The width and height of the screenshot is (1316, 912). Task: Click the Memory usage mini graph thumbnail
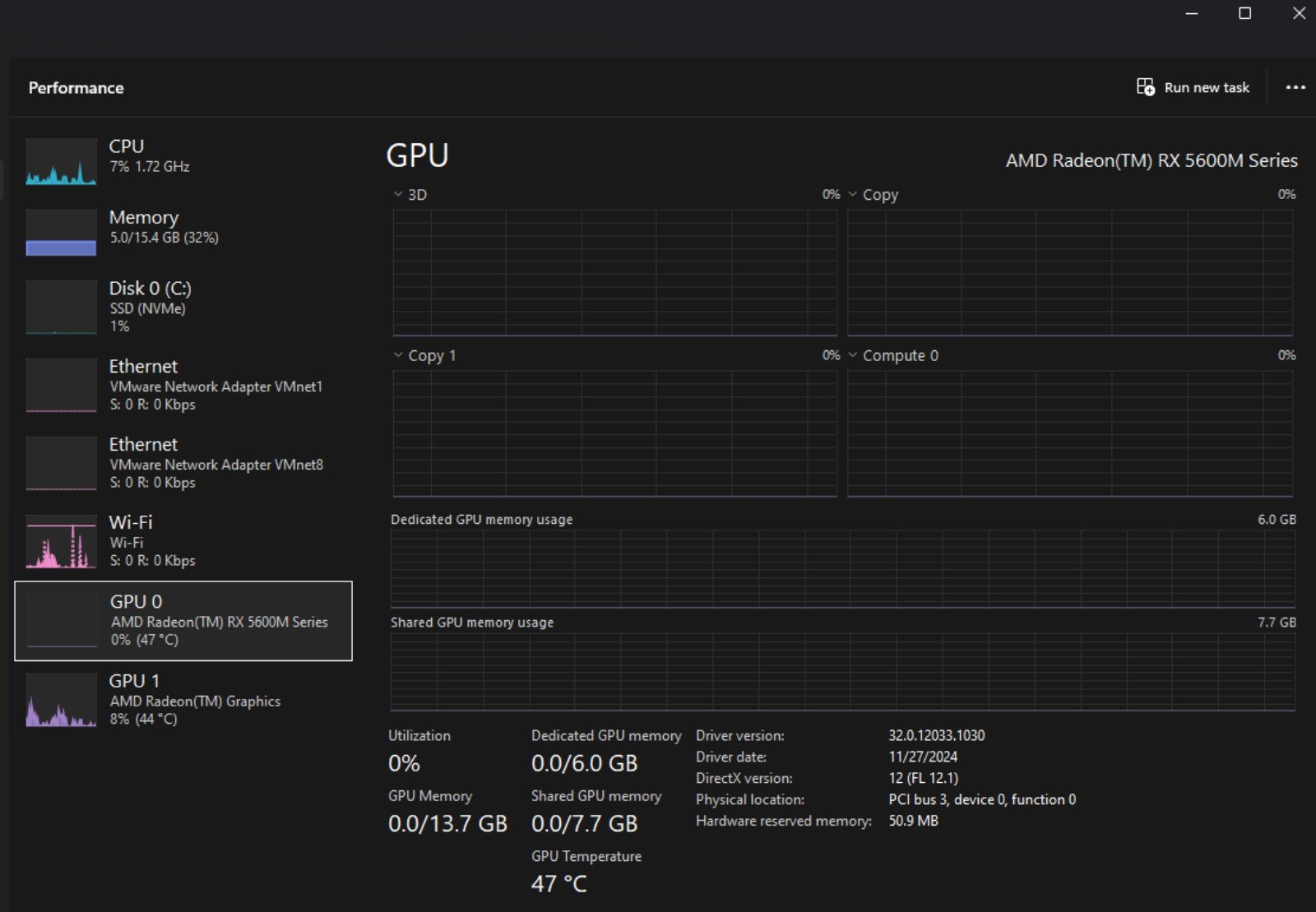(61, 233)
